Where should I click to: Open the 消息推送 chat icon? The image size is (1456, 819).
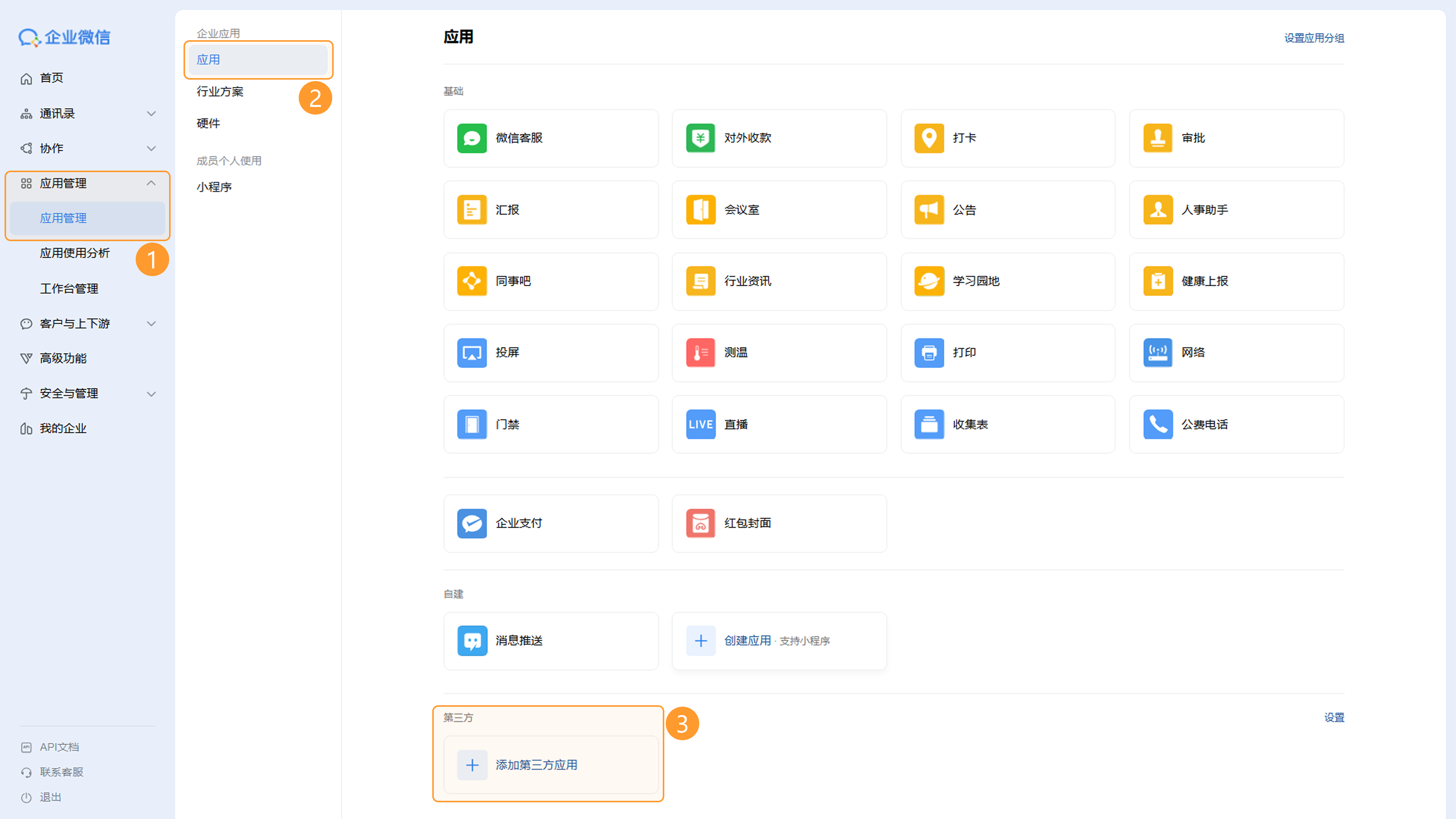click(x=472, y=641)
